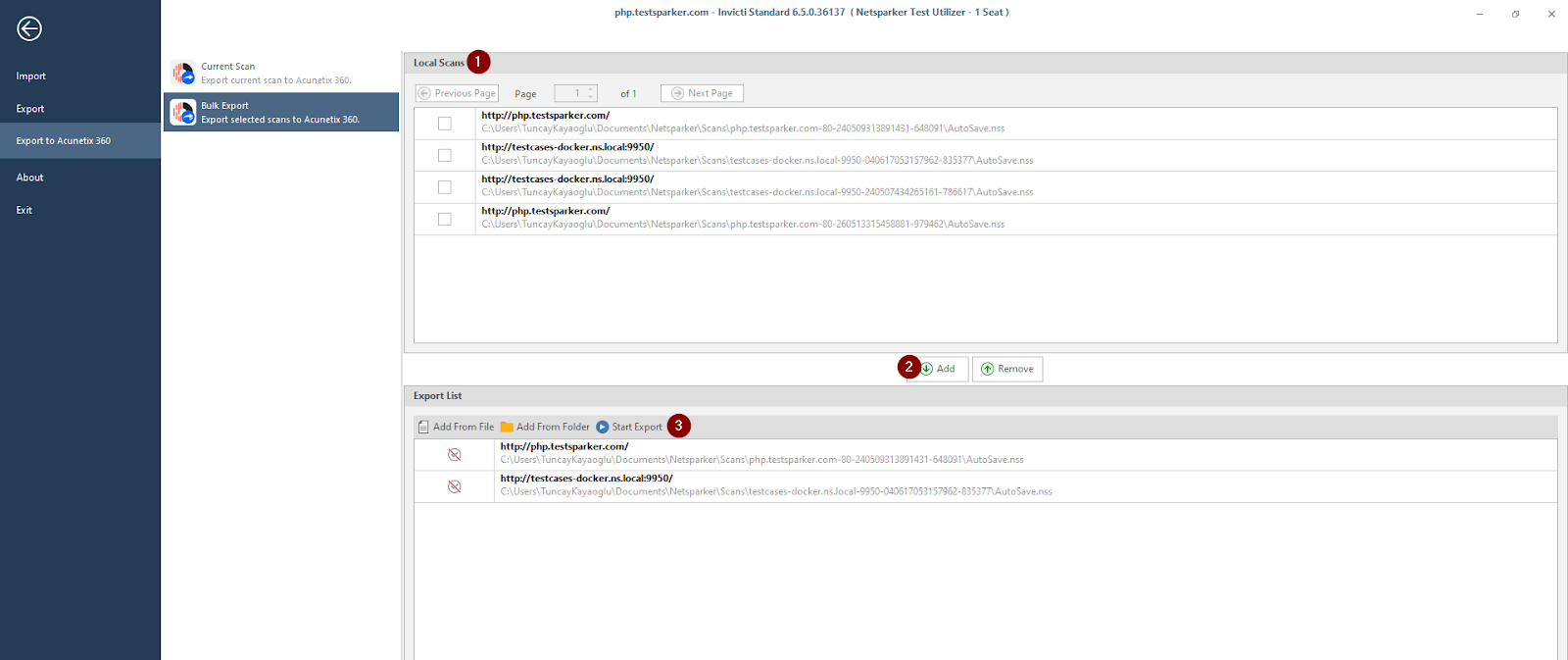Restore the application window
Viewport: 1568px width, 660px height.
pos(1515,14)
